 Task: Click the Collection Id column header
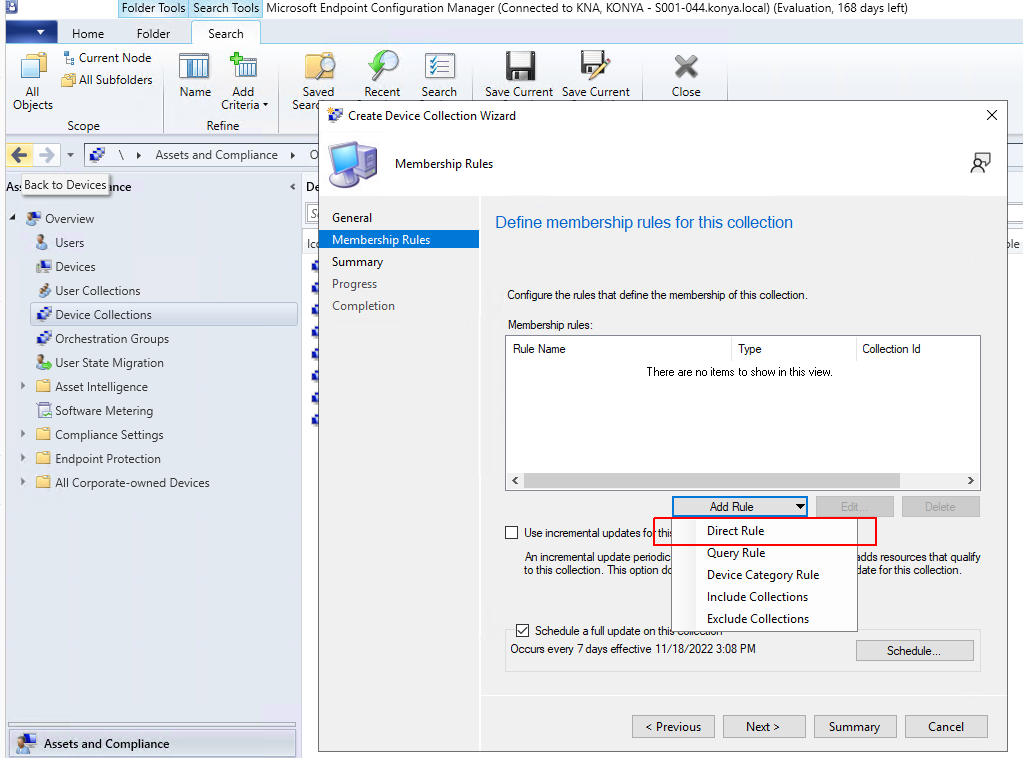tap(917, 349)
